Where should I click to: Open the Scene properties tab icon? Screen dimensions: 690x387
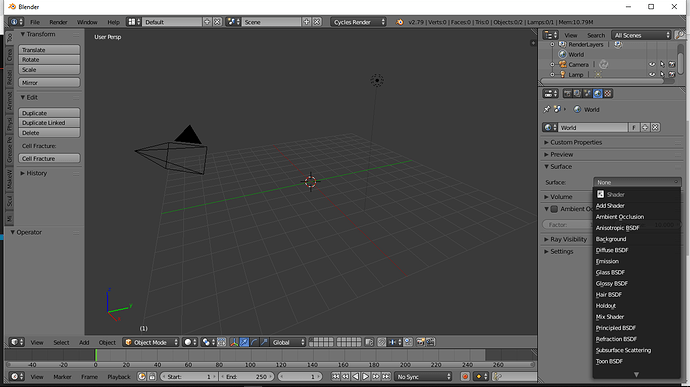(587, 94)
